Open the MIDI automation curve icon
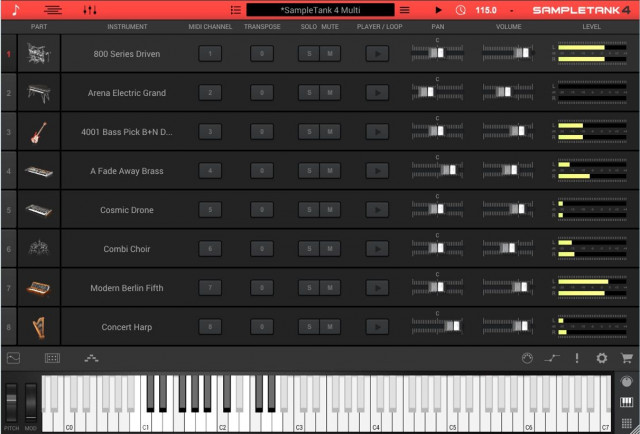Screen dimensions: 640x434 tap(552, 358)
